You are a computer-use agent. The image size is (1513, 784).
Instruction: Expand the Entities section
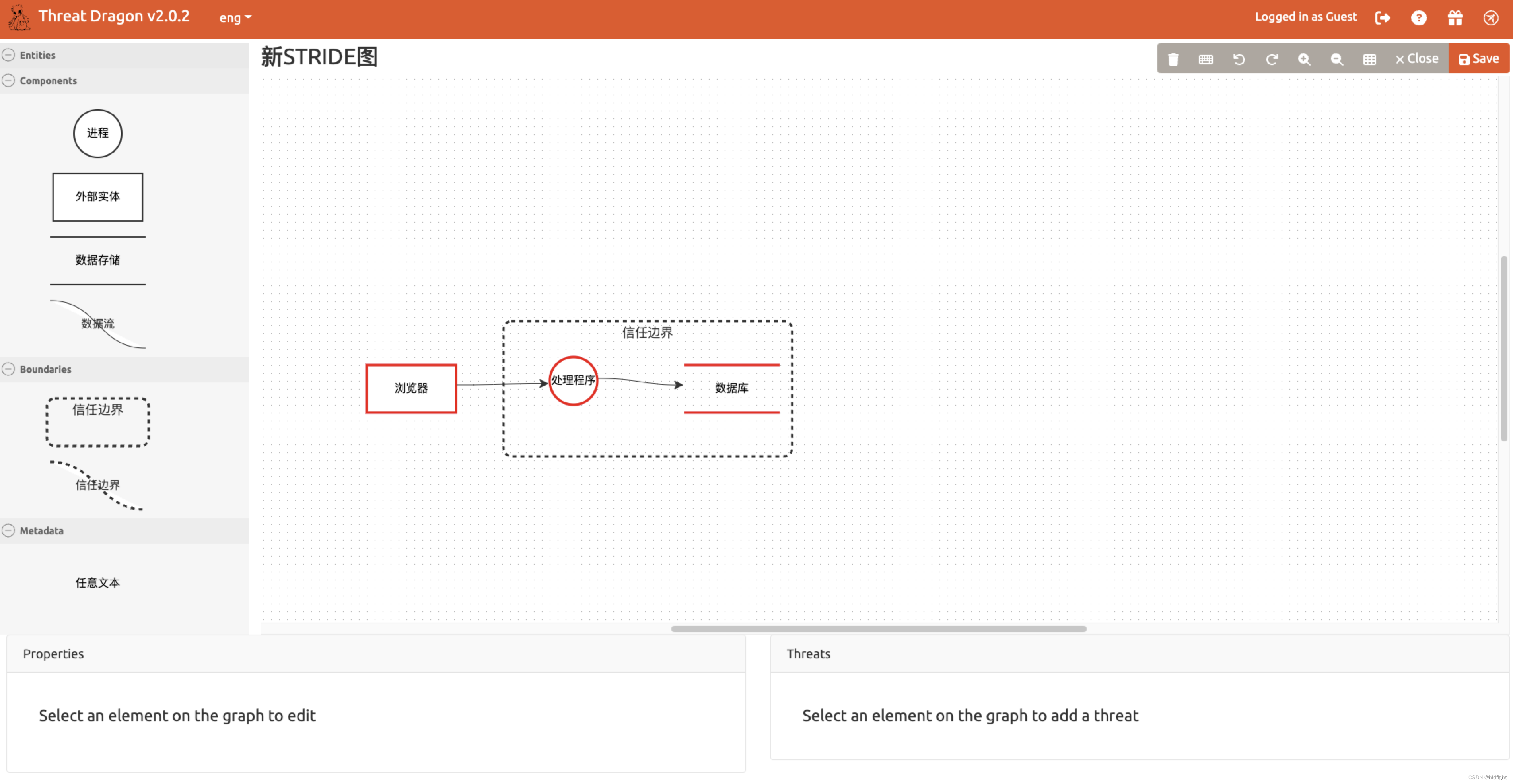click(8, 54)
